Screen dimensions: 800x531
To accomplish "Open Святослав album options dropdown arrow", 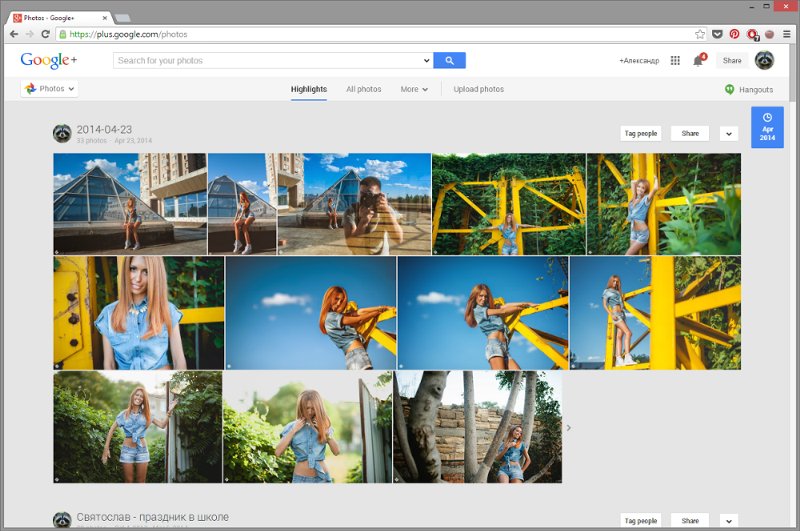I will (729, 521).
